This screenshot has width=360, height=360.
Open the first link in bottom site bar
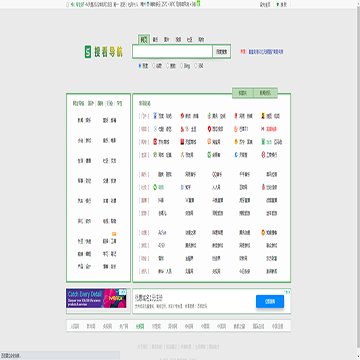tap(75, 326)
